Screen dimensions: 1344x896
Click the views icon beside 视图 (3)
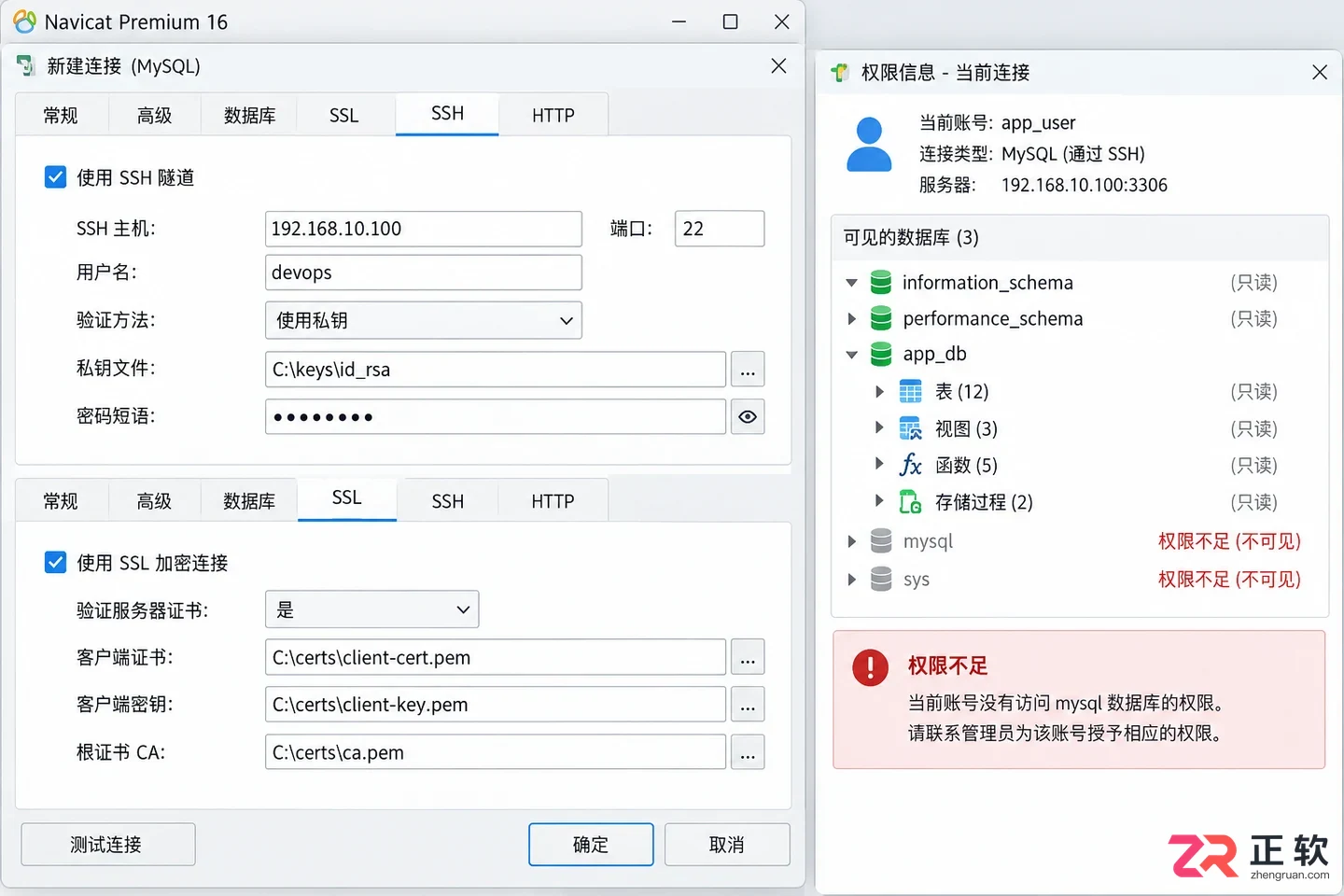[x=910, y=428]
